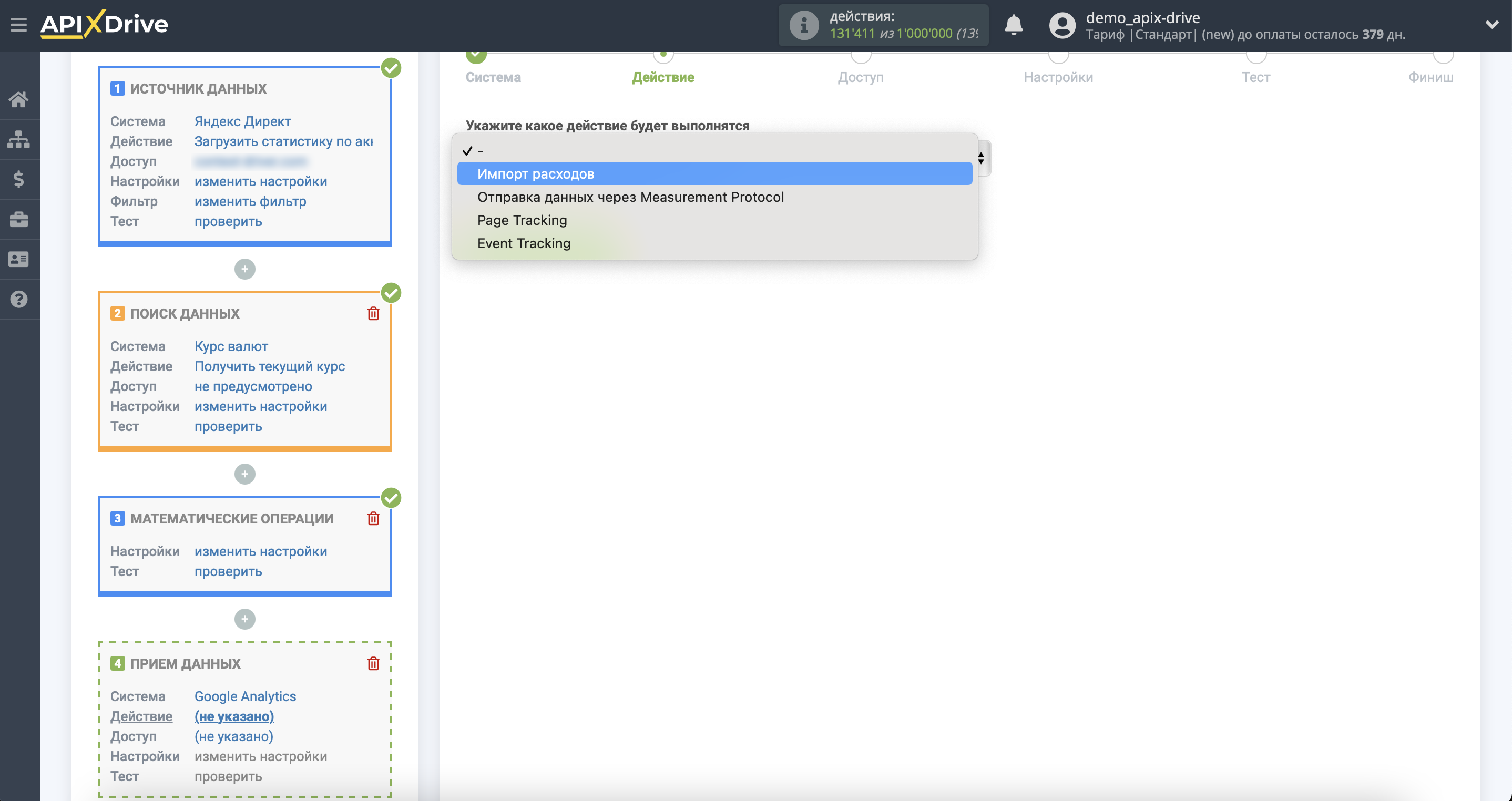
Task: Open the Яндекс Директ system link
Action: point(242,121)
